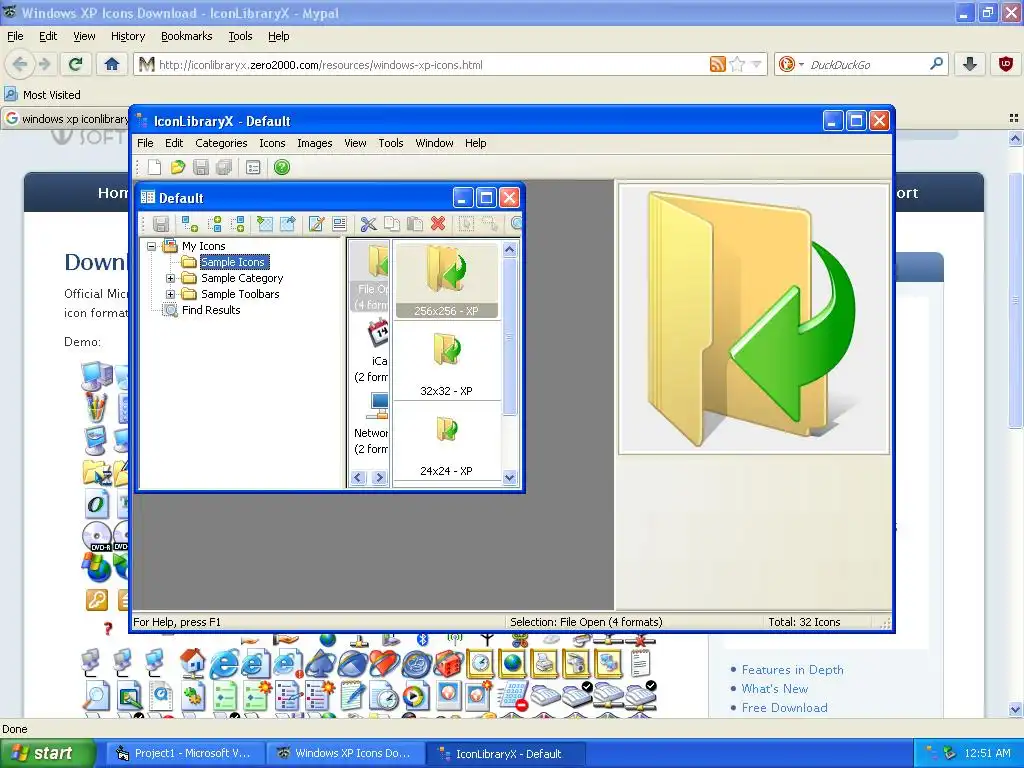1024x768 pixels.
Task: Click the icon list scroll-right arrow
Action: (x=379, y=477)
